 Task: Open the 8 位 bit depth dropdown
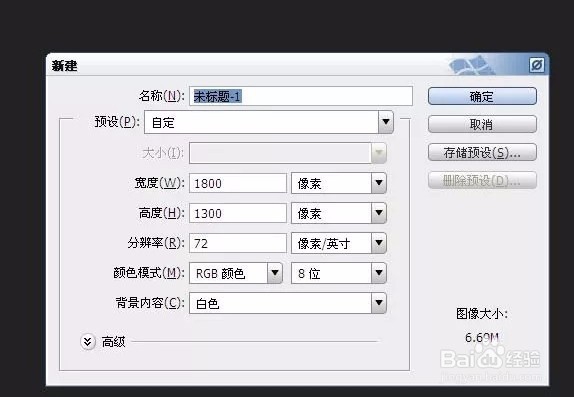coord(339,273)
